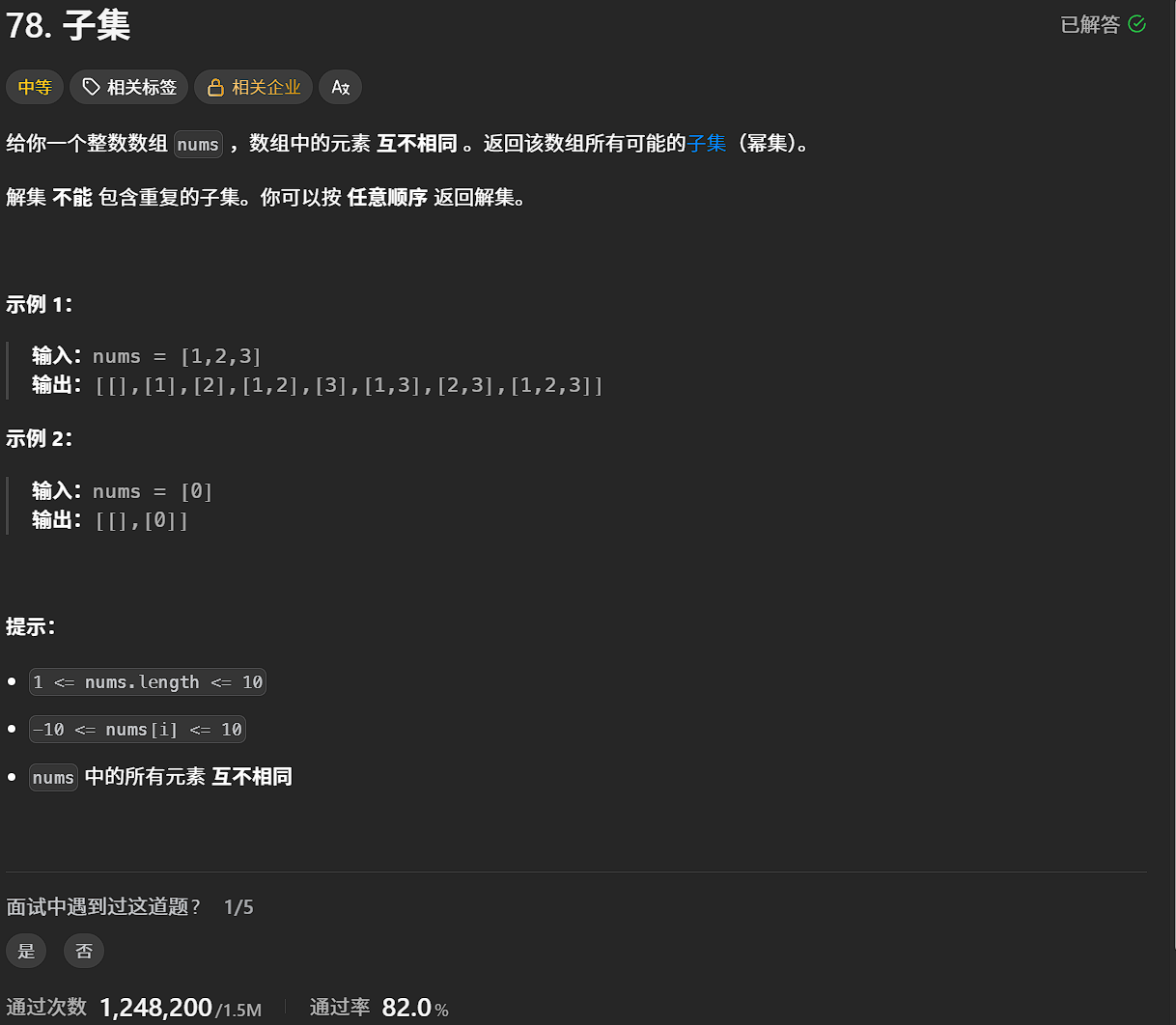Viewport: 1176px width, 1025px height.
Task: Click the 通过次数 1,248,200 statistic
Action: 134,1008
